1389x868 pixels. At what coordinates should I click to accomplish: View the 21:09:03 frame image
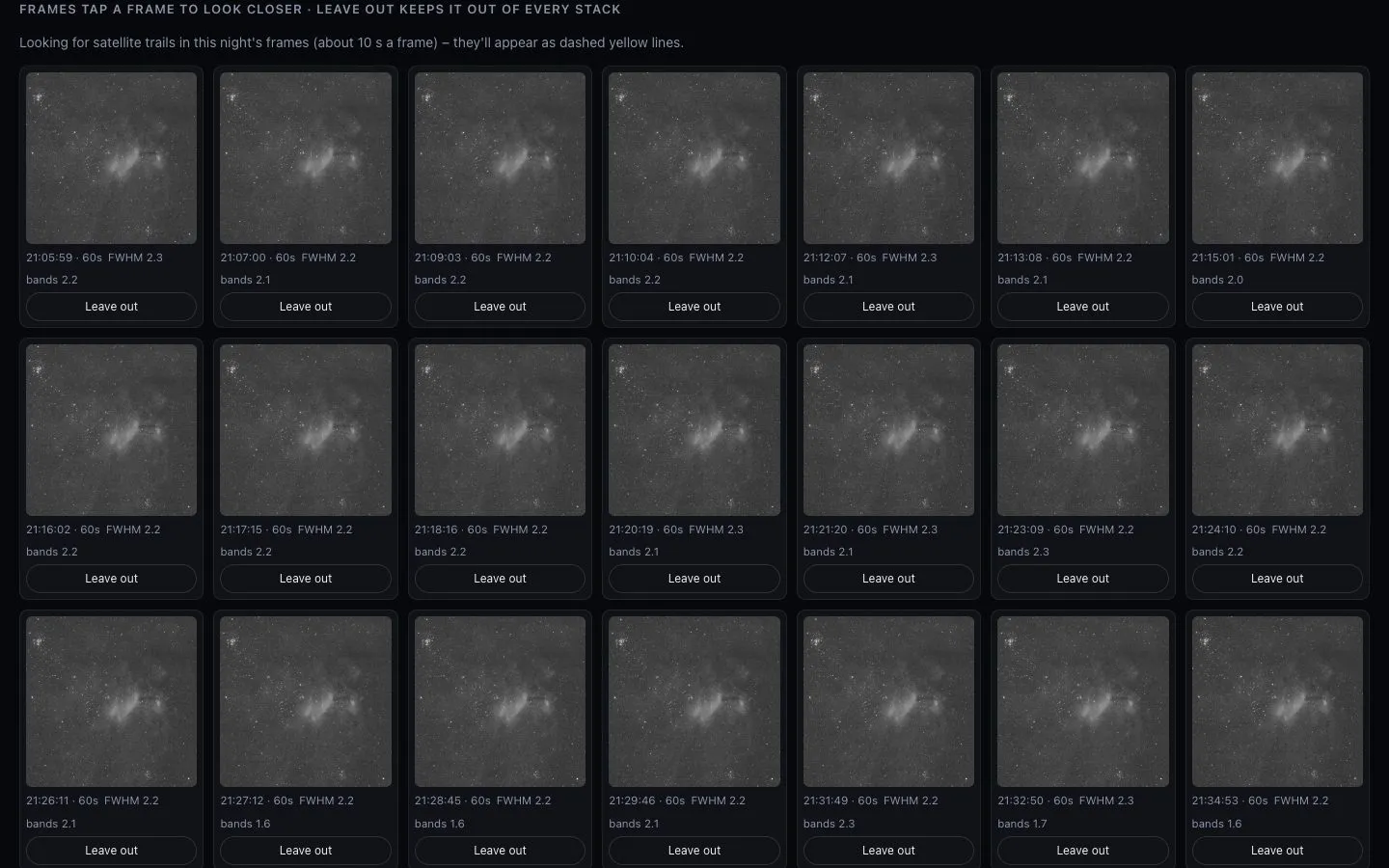coord(500,158)
